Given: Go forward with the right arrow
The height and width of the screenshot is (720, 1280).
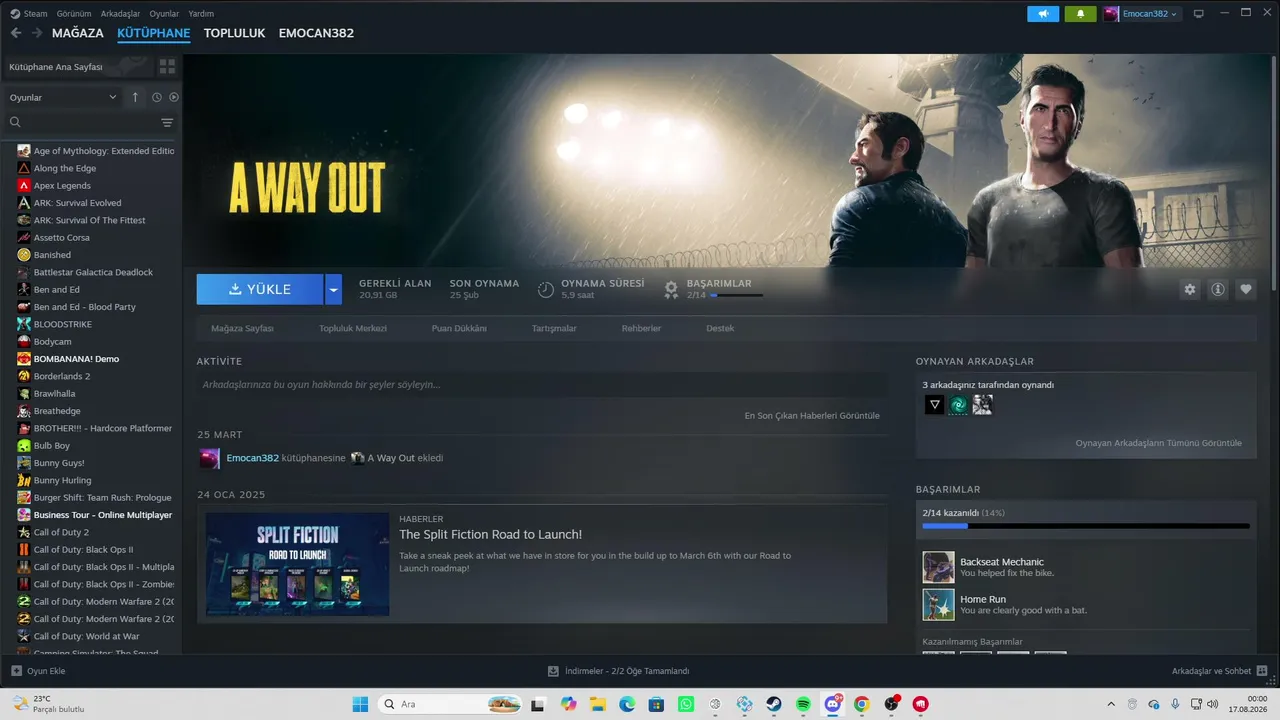Looking at the screenshot, I should click(x=37, y=33).
